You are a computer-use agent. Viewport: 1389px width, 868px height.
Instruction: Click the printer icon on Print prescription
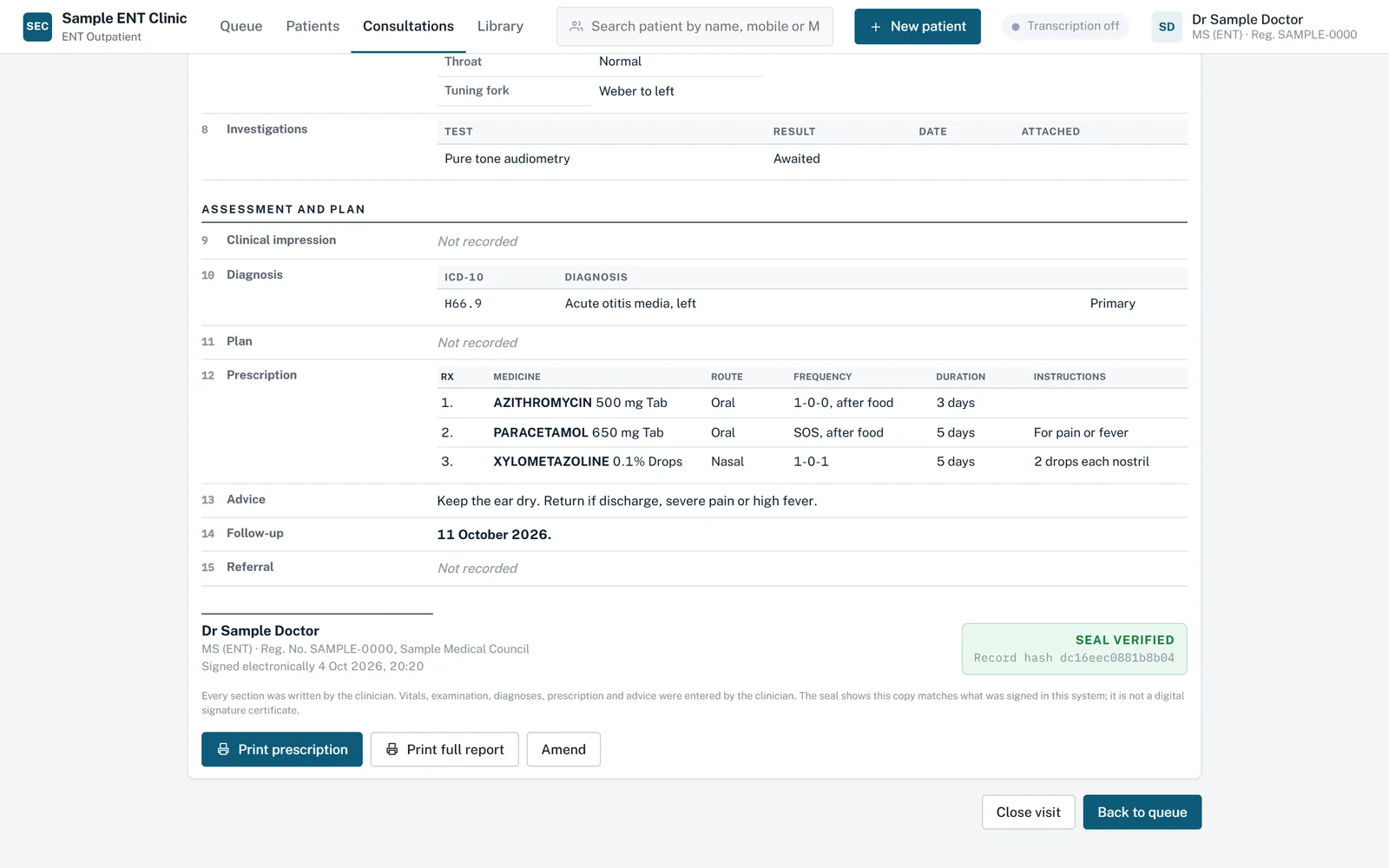(223, 749)
